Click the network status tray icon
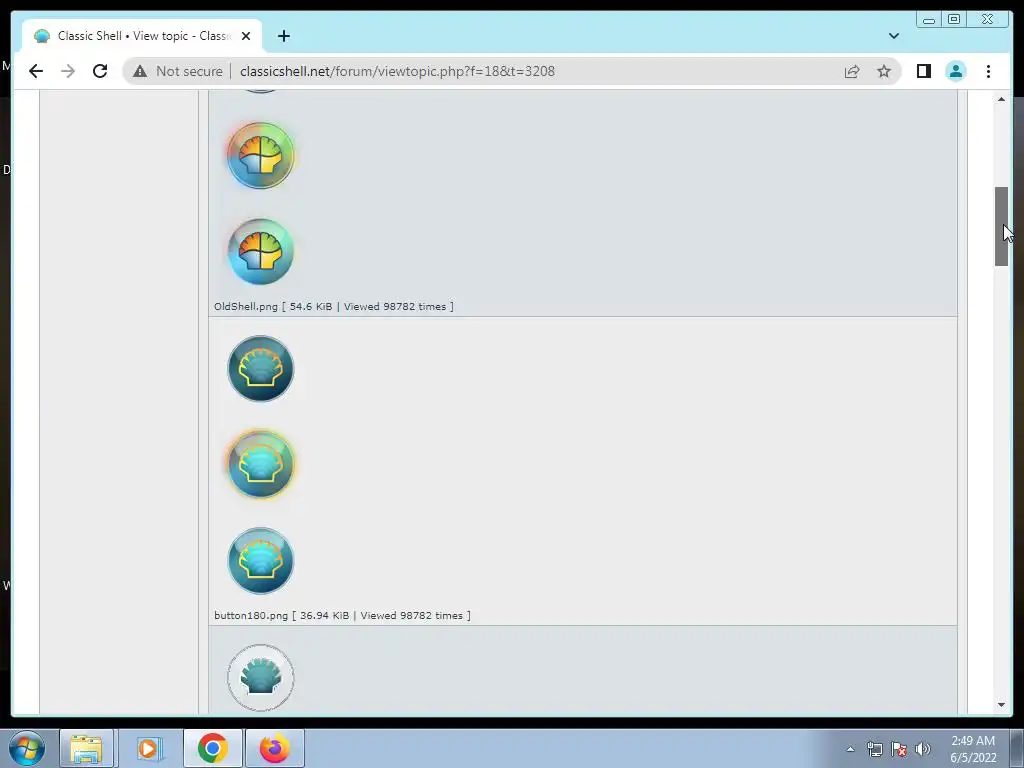Image resolution: width=1024 pixels, height=768 pixels. 874,749
